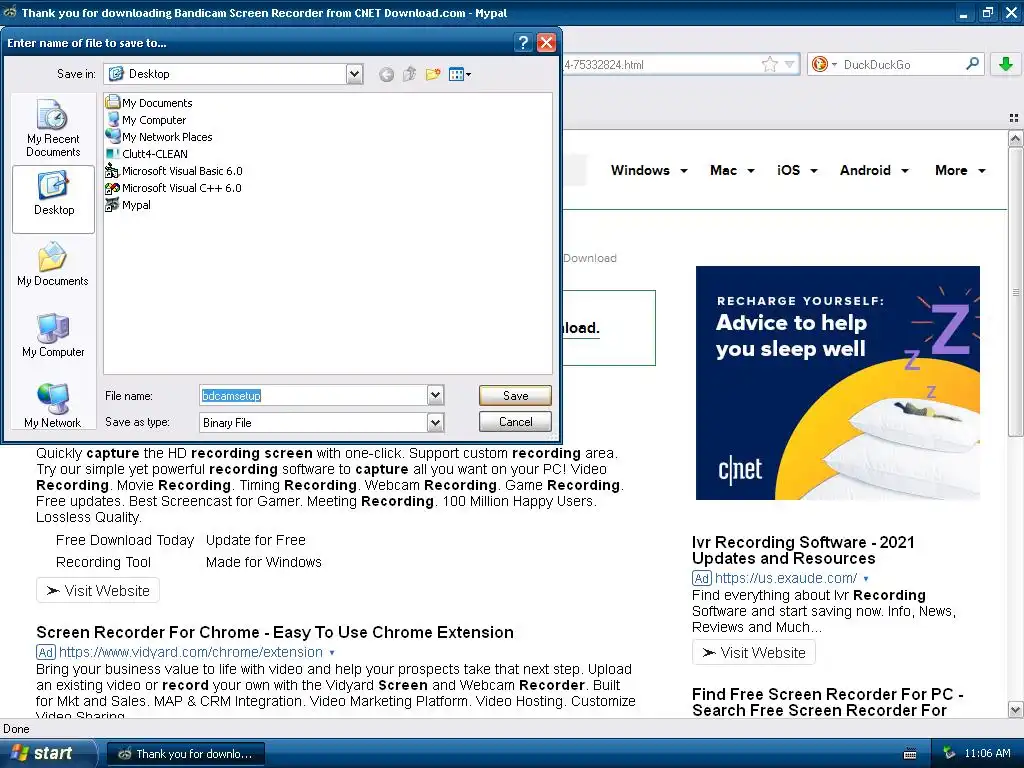Select Desktop in the places bar

(x=54, y=198)
